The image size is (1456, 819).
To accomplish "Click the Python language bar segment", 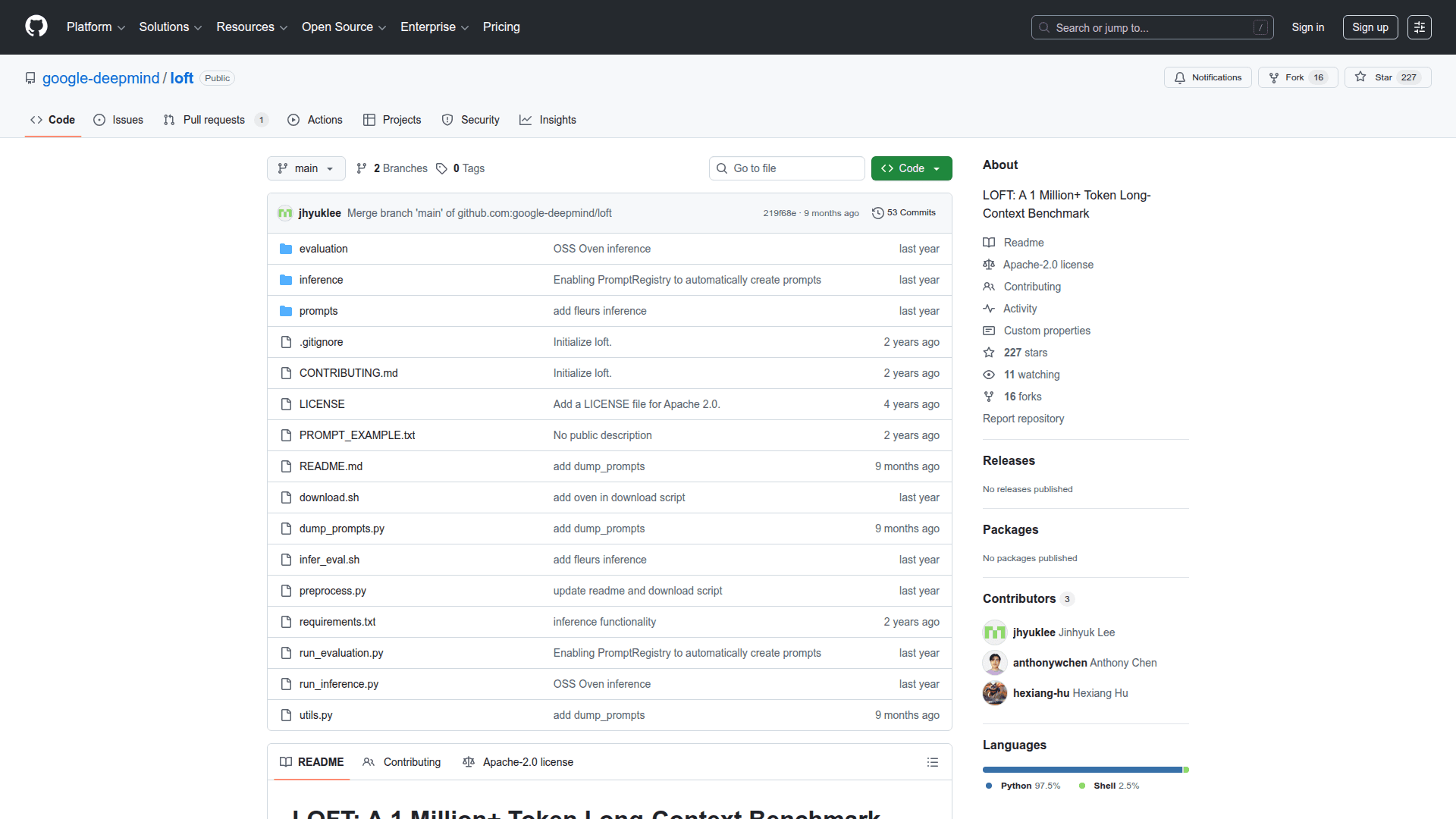I will 1081,770.
